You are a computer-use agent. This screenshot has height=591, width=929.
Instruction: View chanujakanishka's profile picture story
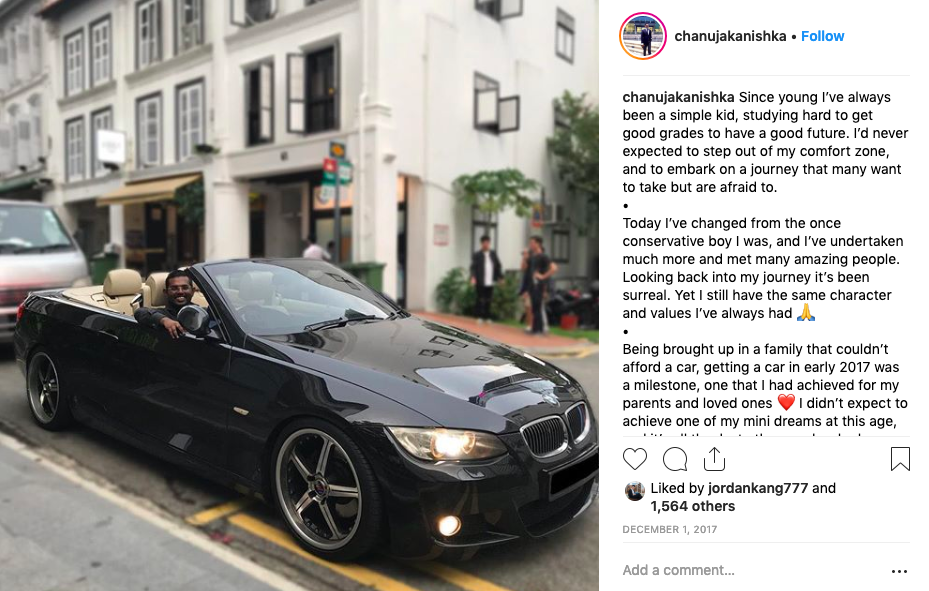click(x=643, y=36)
